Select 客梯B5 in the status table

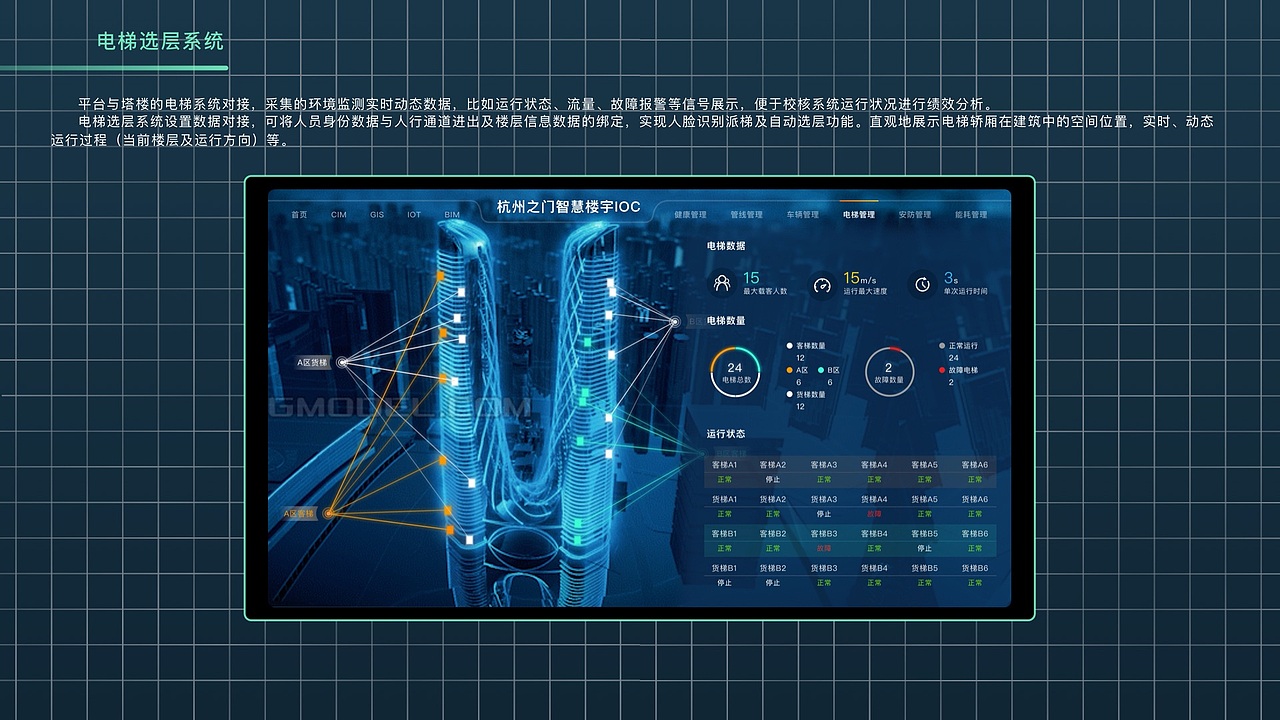point(924,534)
